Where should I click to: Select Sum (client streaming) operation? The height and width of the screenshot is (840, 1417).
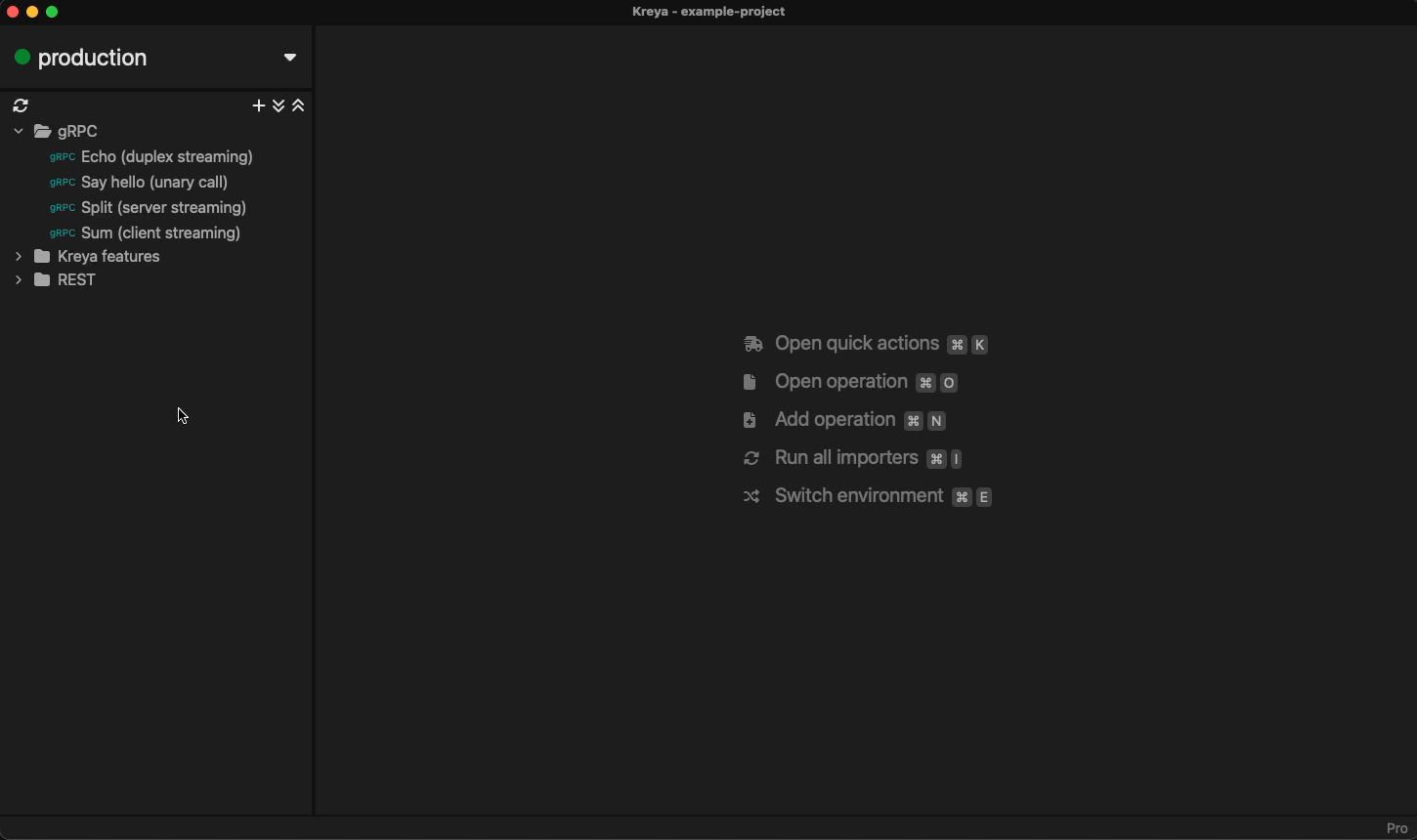click(x=160, y=232)
